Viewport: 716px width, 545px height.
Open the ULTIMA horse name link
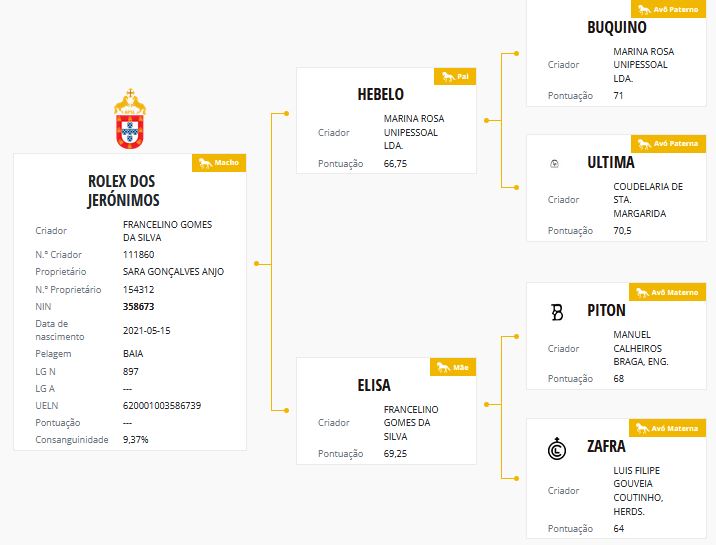pos(611,162)
